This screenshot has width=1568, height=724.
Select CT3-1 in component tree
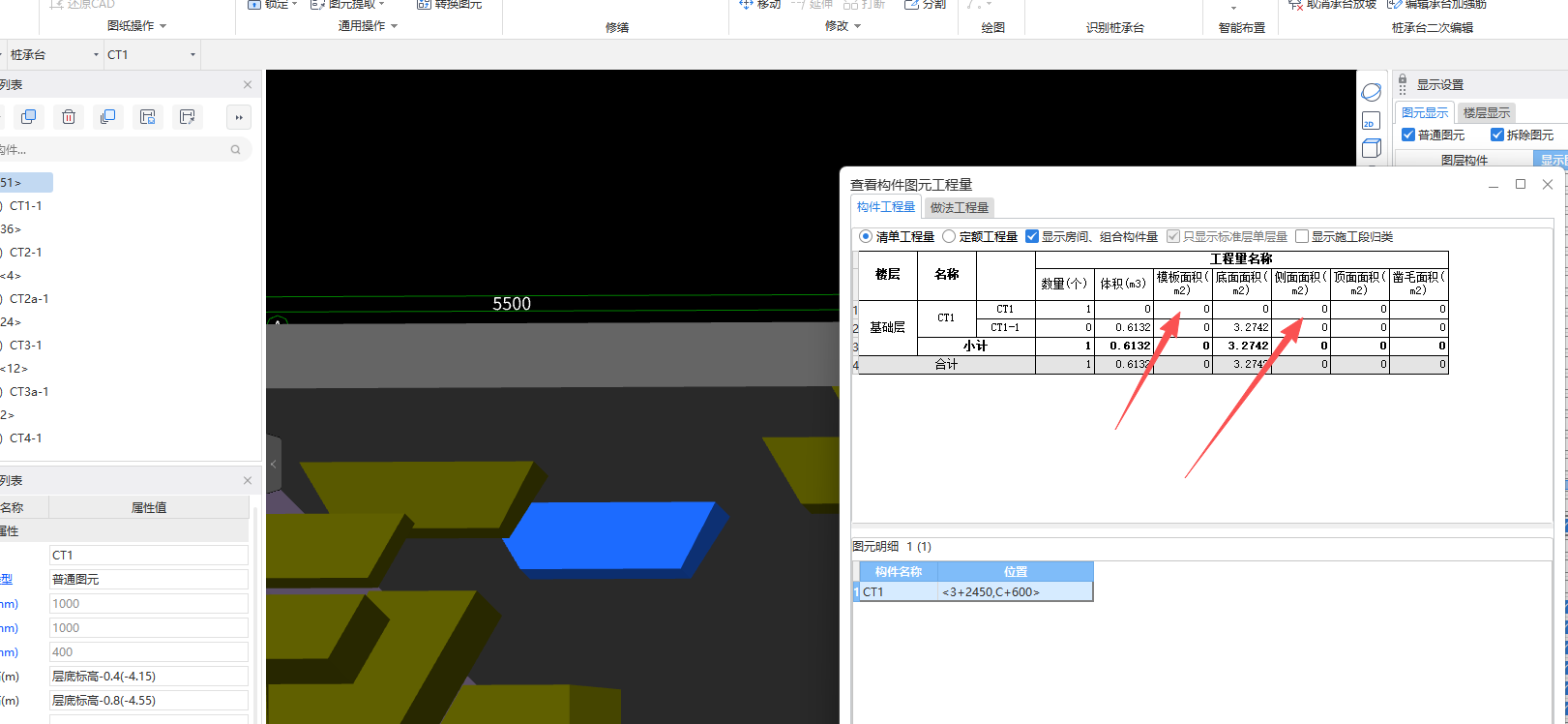click(26, 346)
